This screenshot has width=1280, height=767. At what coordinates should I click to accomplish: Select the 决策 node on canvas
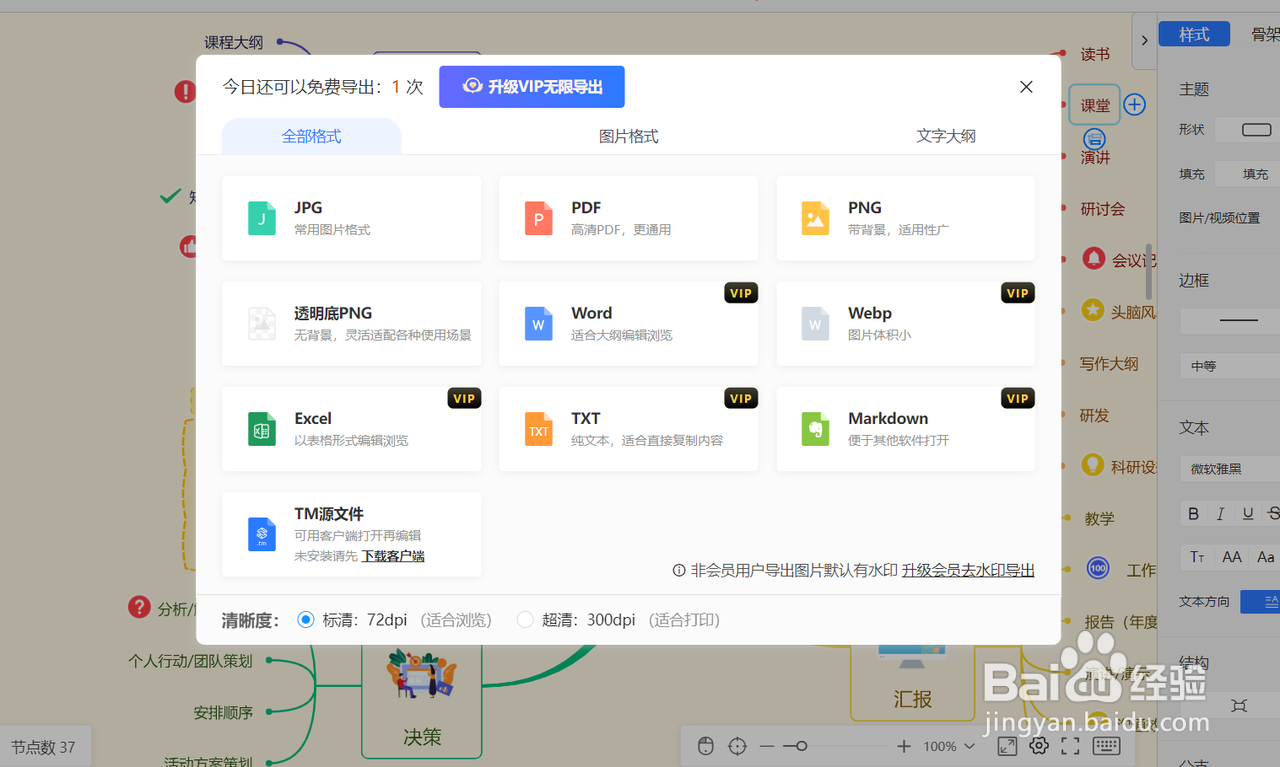click(x=422, y=700)
